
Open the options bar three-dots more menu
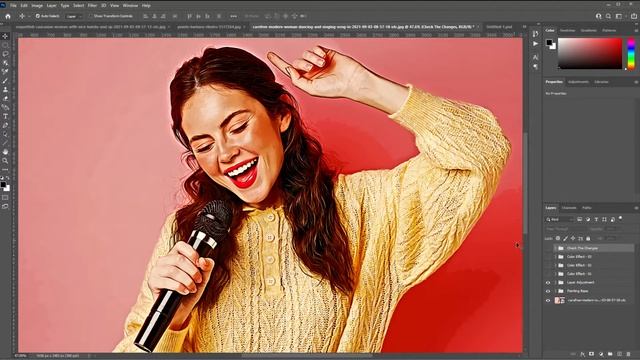[x=233, y=16]
